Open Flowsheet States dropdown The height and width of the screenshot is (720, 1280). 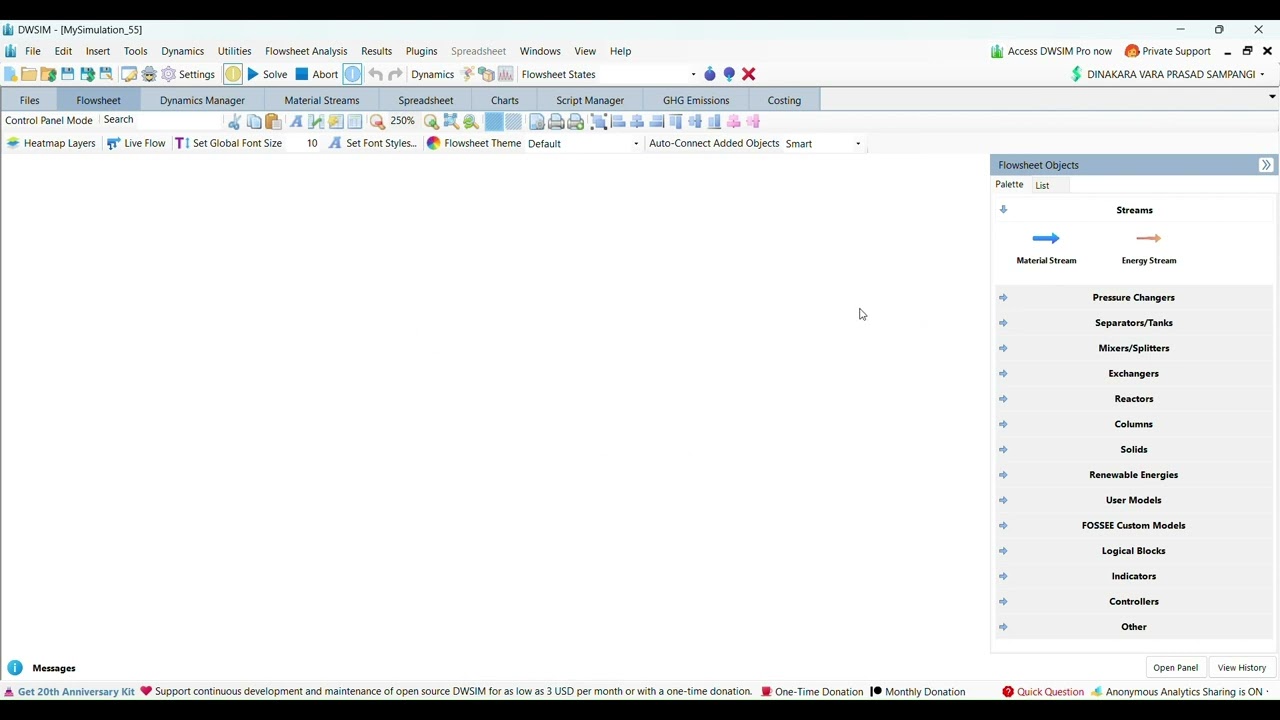pos(693,74)
